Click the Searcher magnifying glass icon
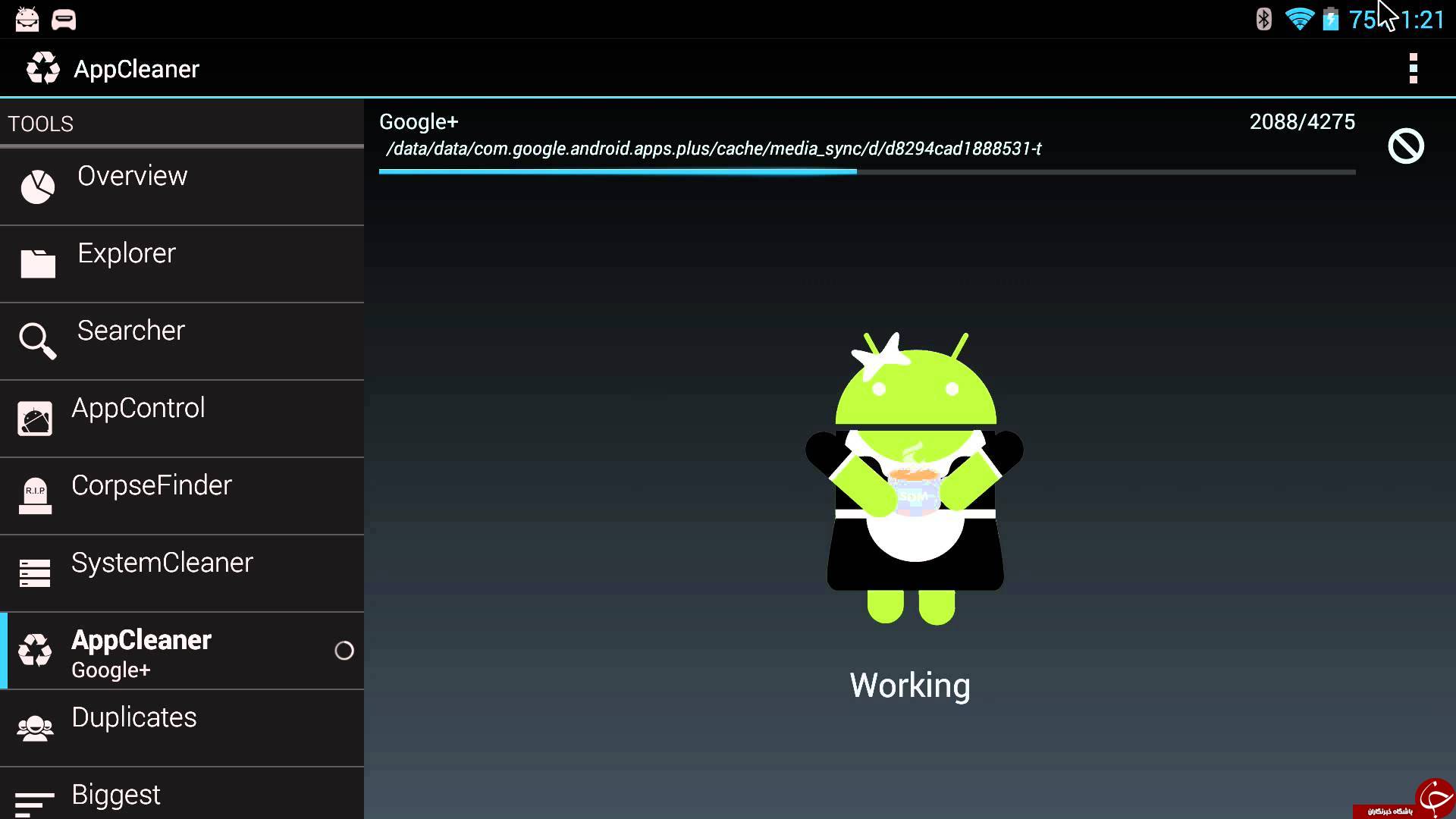 38,340
